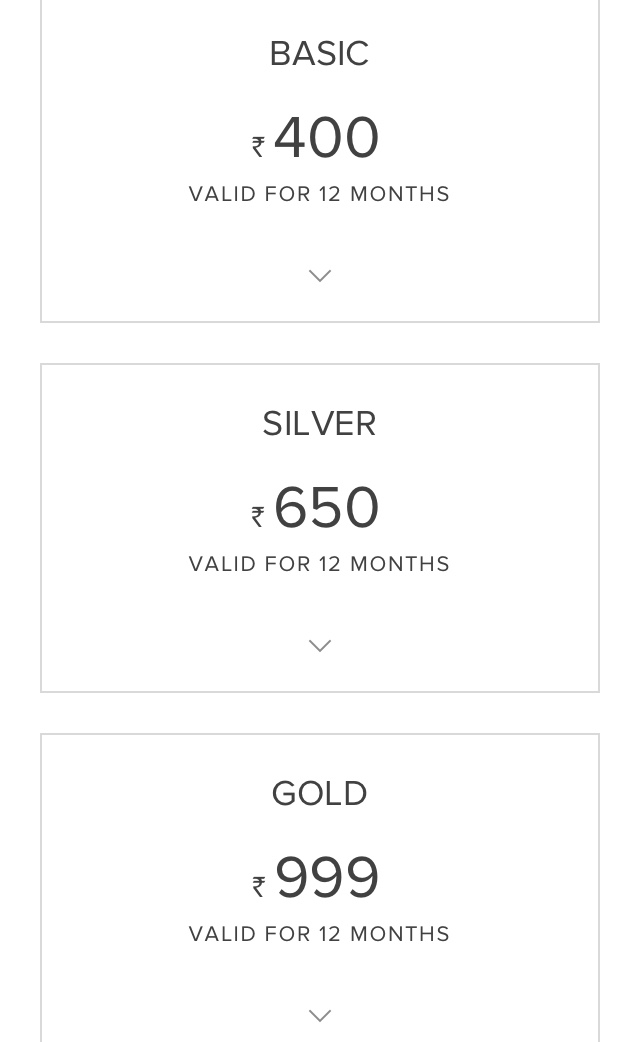Click BASIC plan's Valid For 12 Months text
640x1042 pixels.
(319, 194)
